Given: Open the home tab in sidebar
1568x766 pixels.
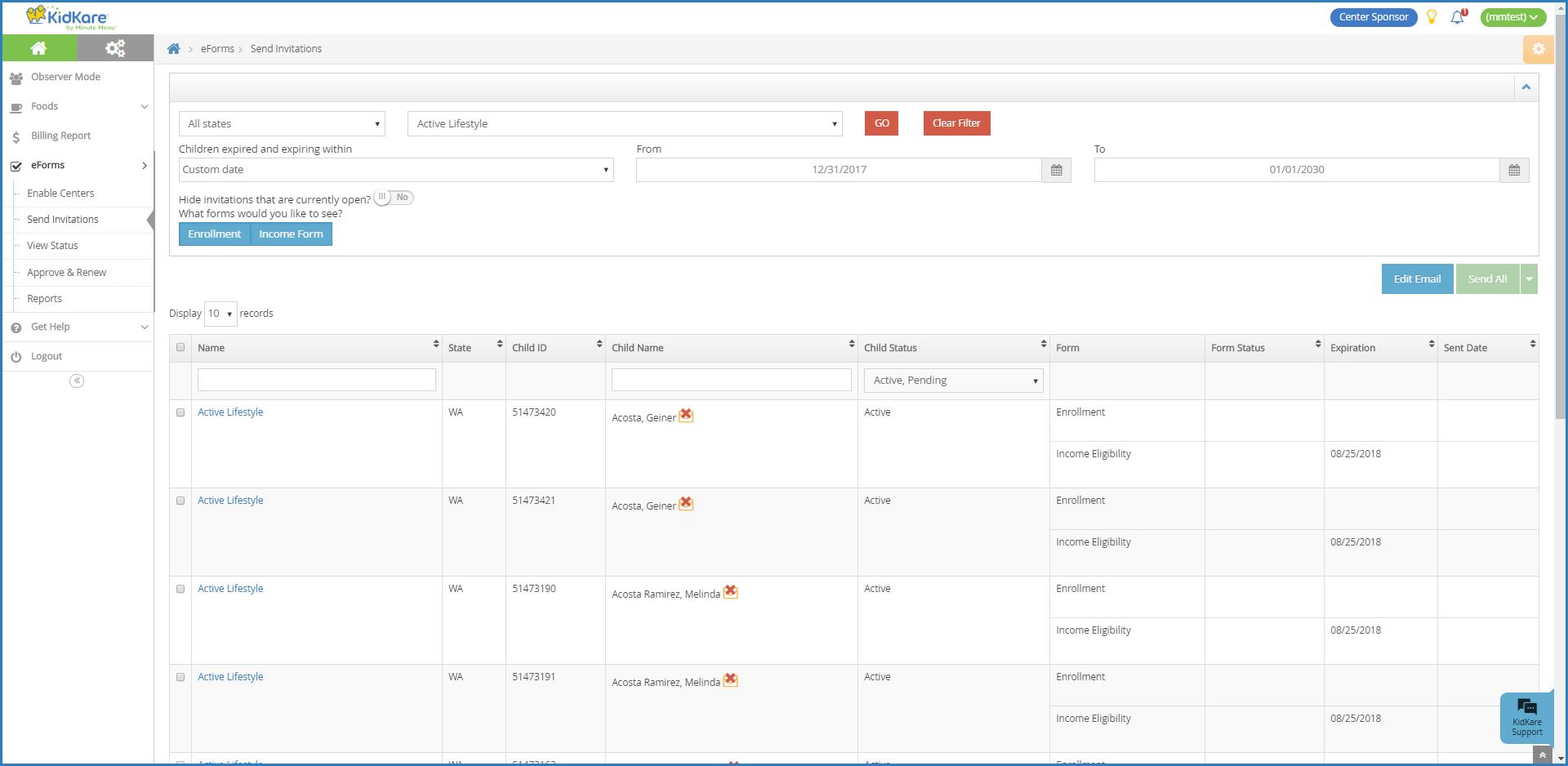Looking at the screenshot, I should click(x=38, y=48).
